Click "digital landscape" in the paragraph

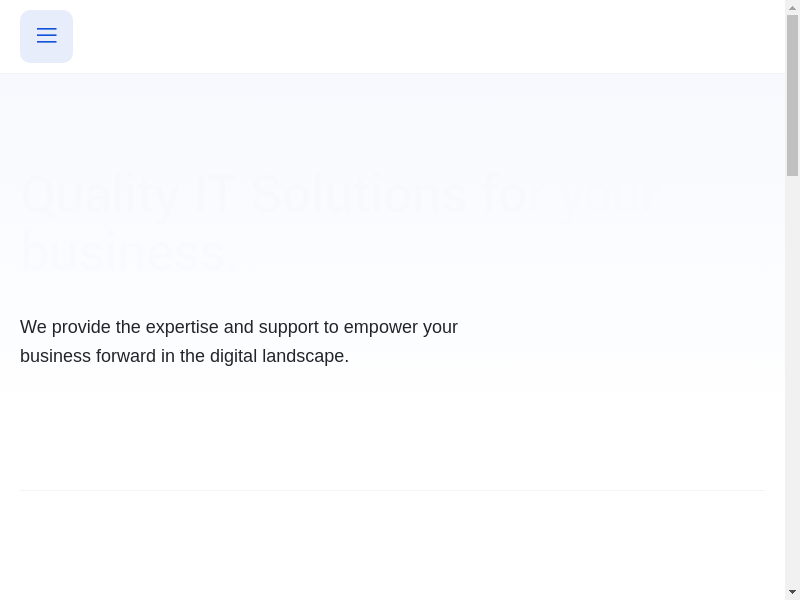(279, 356)
